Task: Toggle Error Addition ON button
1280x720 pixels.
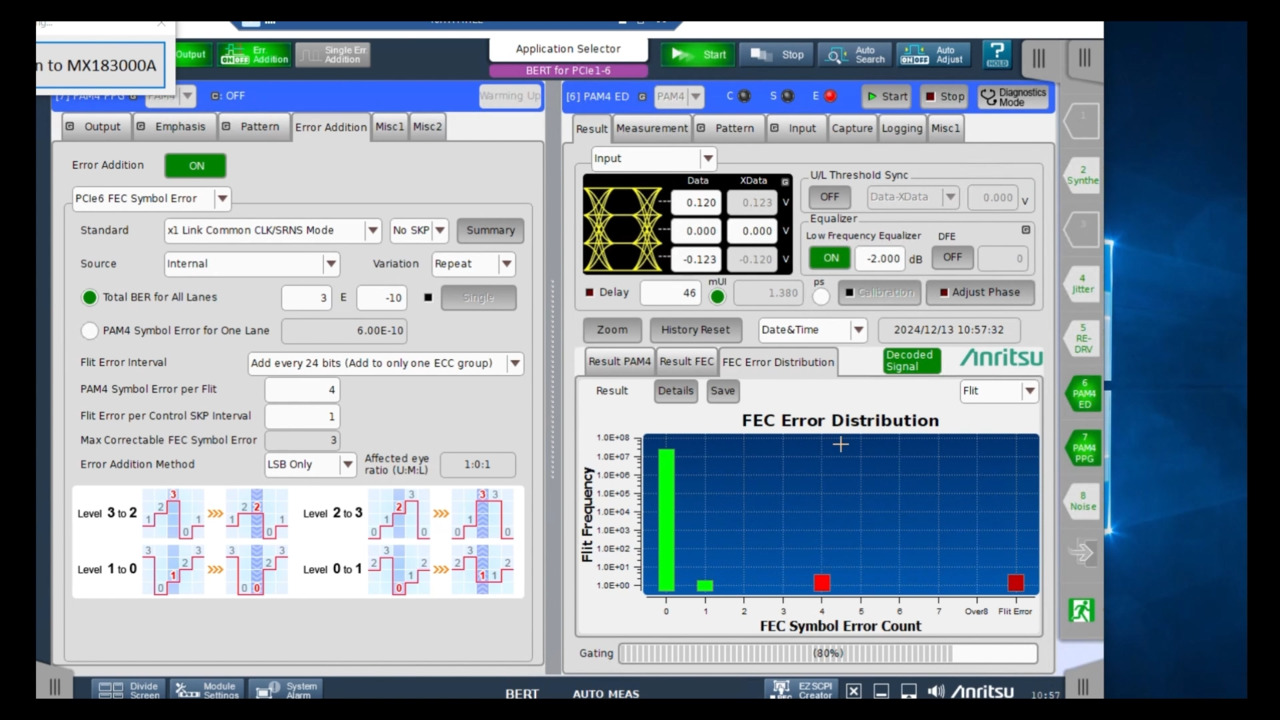Action: click(195, 166)
